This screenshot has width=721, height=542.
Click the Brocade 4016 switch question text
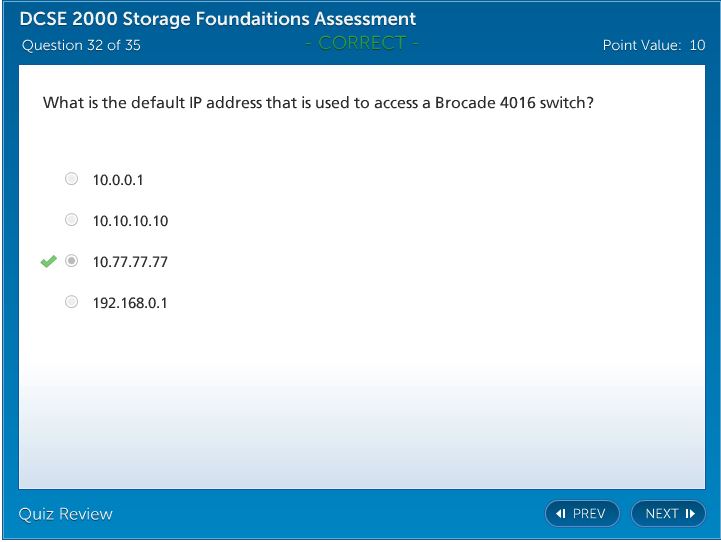coord(318,103)
